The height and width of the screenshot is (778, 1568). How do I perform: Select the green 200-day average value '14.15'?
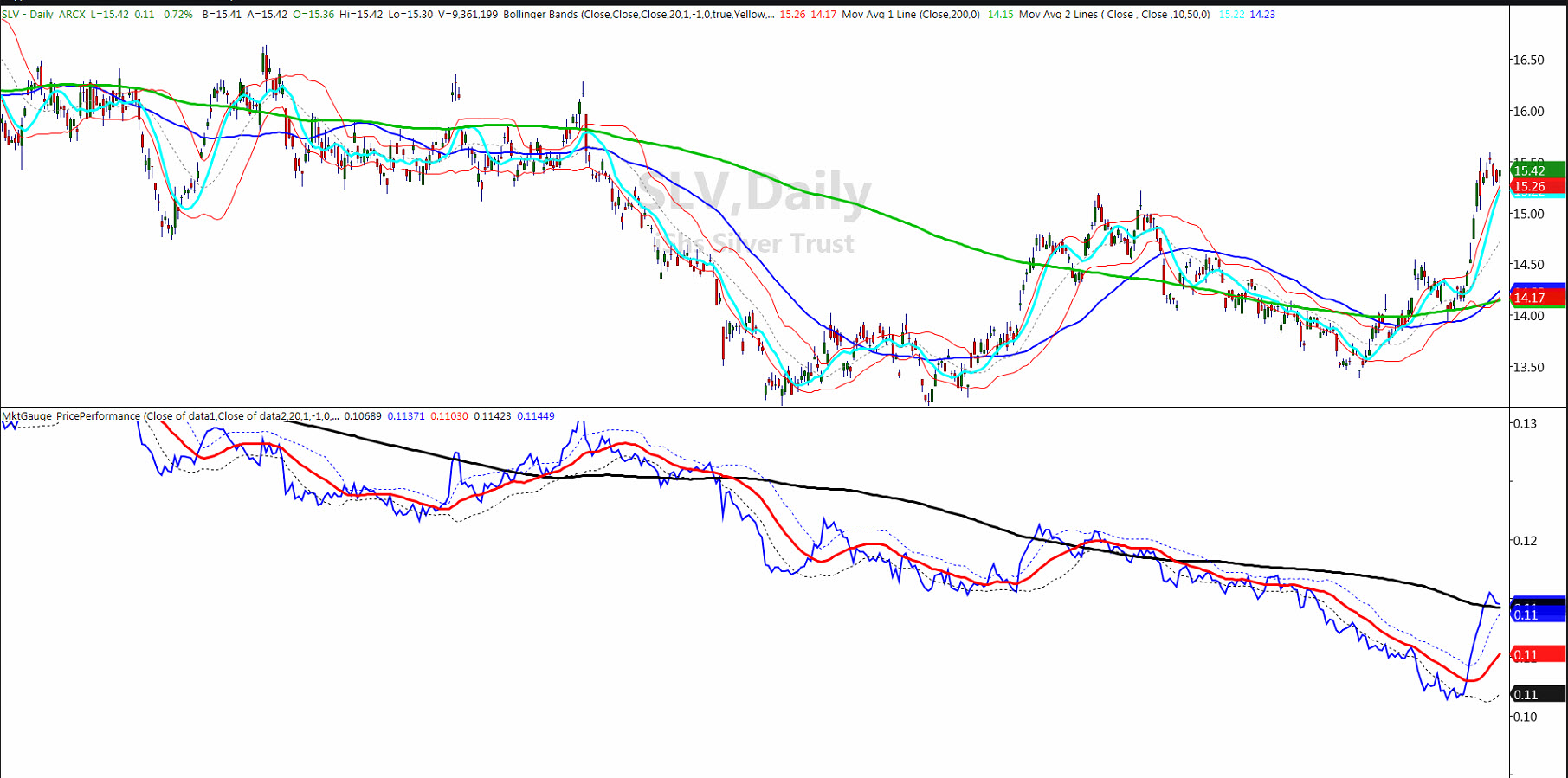[1000, 15]
